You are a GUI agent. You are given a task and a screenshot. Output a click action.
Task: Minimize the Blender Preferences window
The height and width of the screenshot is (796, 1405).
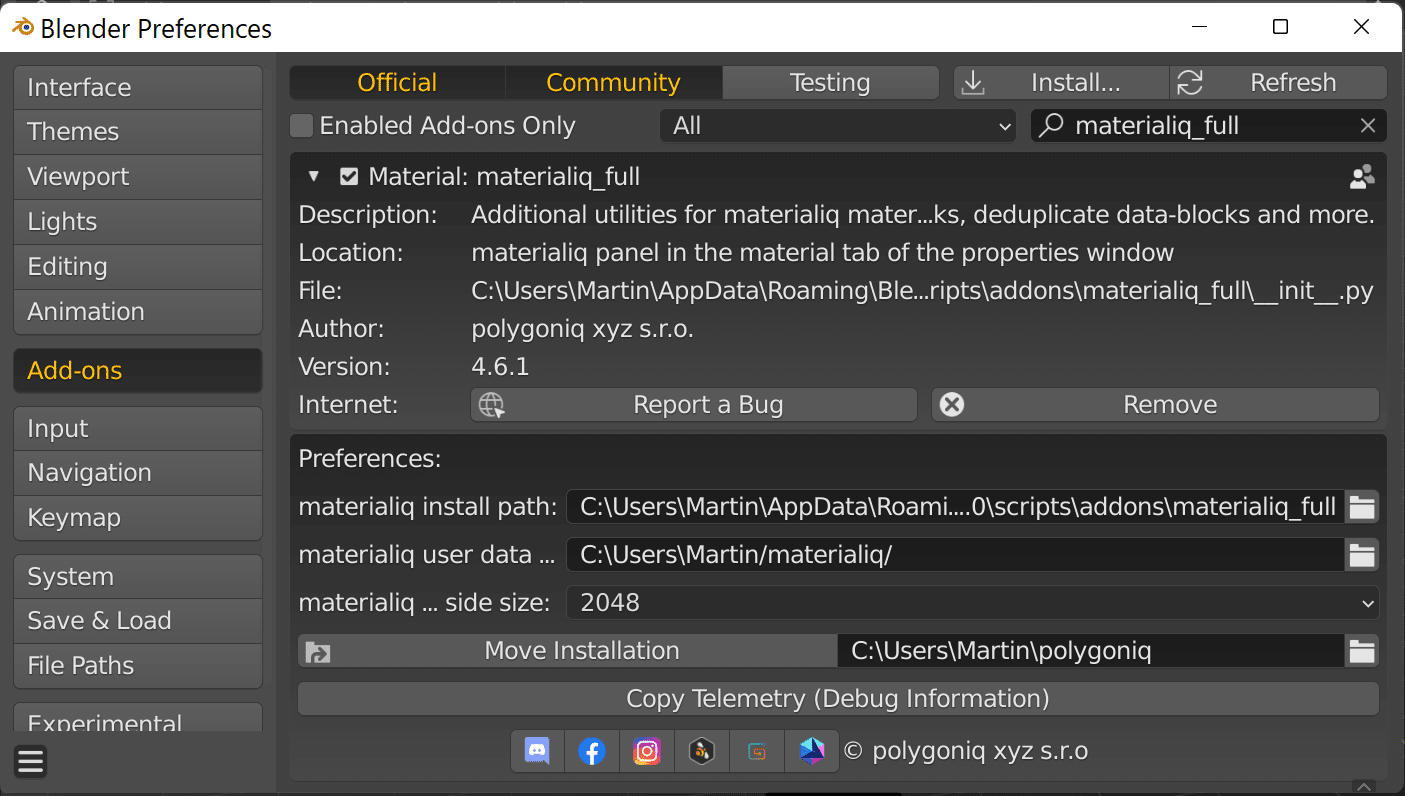coord(1199,27)
